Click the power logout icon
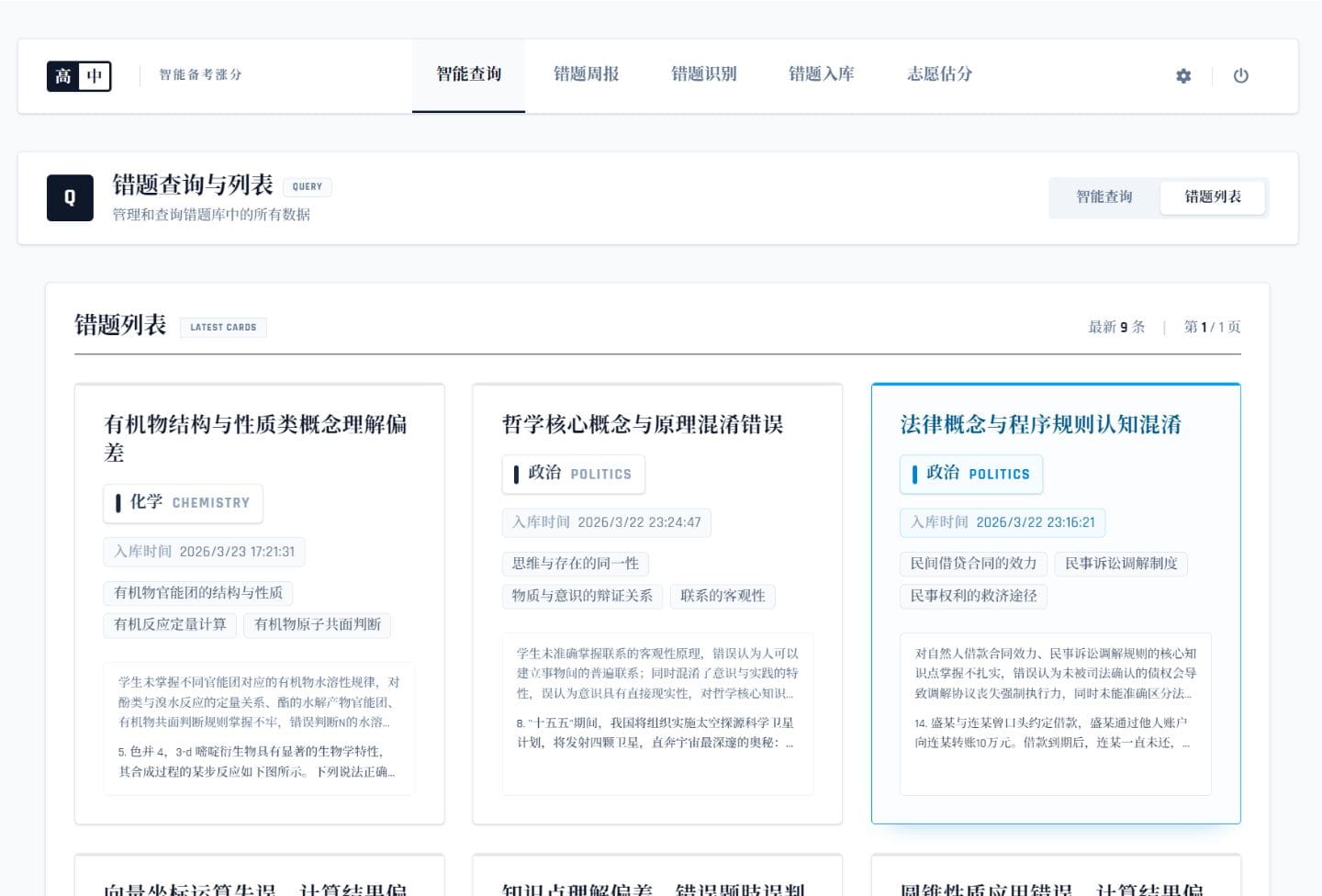Viewport: 1322px width, 896px height. 1240,76
